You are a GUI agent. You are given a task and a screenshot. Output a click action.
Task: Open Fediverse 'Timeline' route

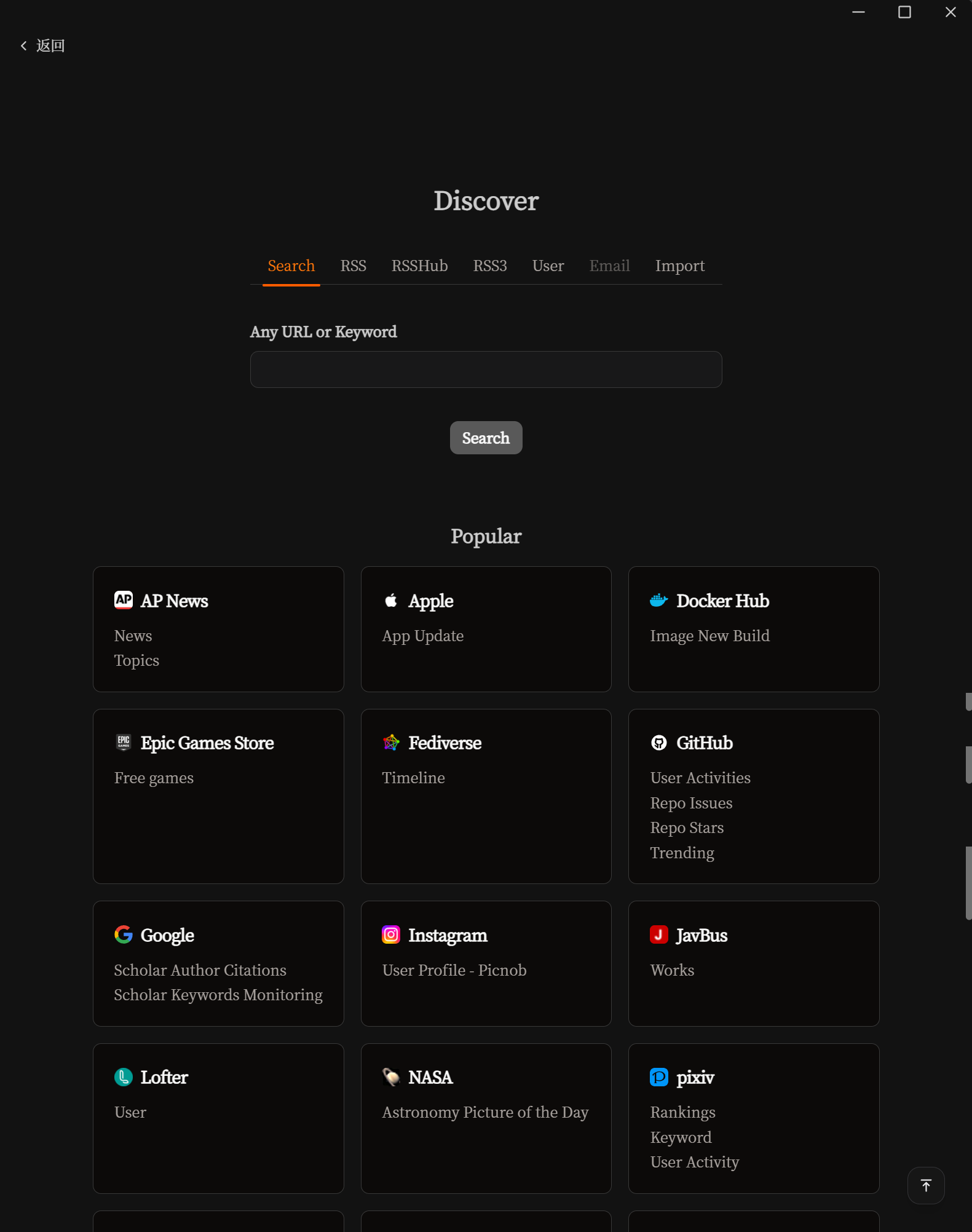pyautogui.click(x=414, y=778)
